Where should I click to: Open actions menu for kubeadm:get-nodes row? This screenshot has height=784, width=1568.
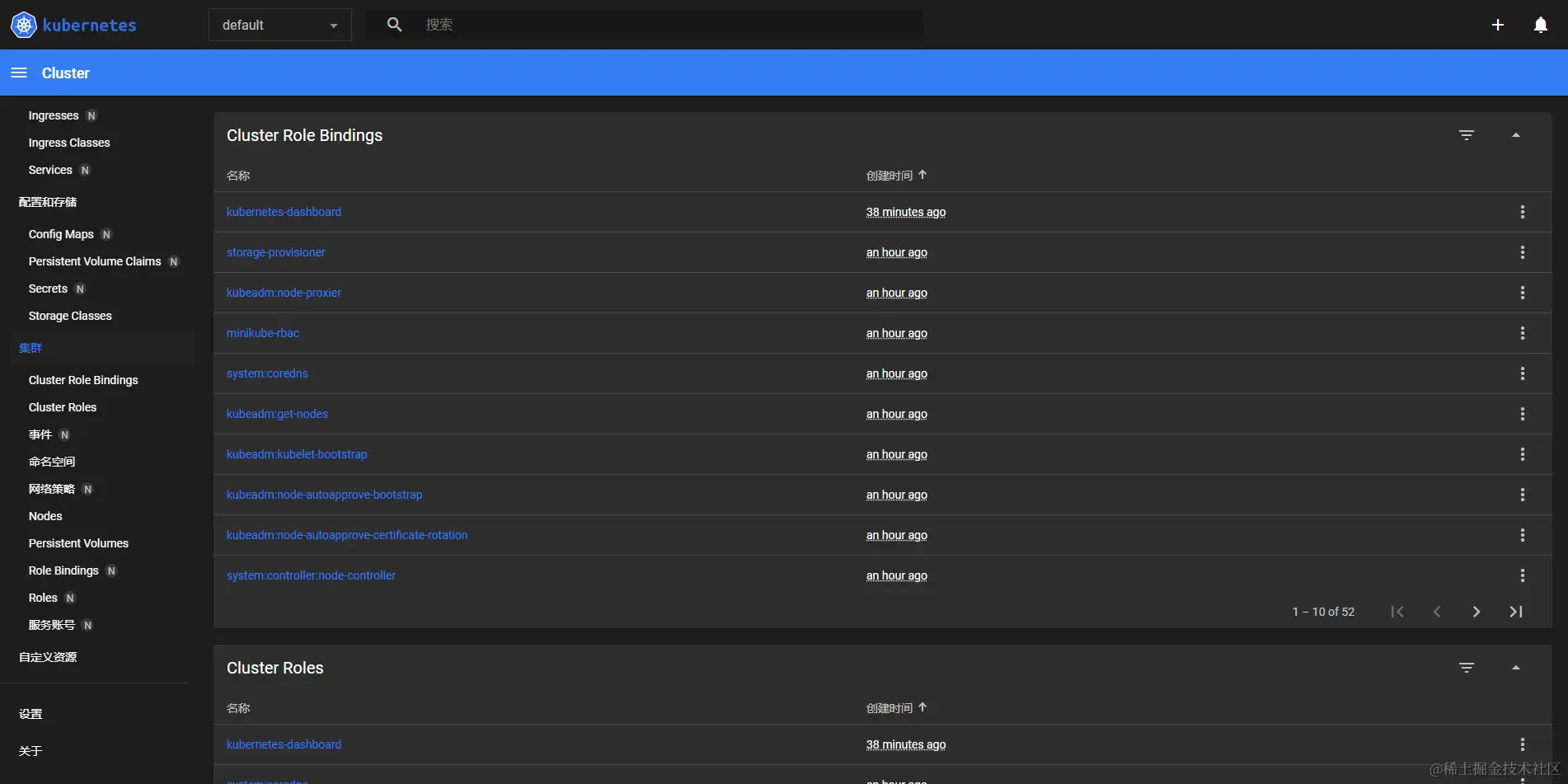click(1523, 414)
